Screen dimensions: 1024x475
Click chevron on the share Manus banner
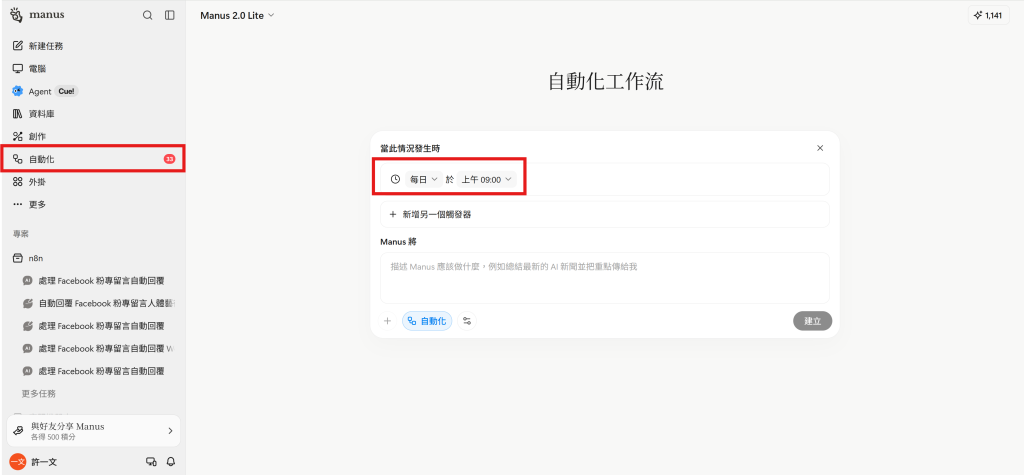click(170, 431)
